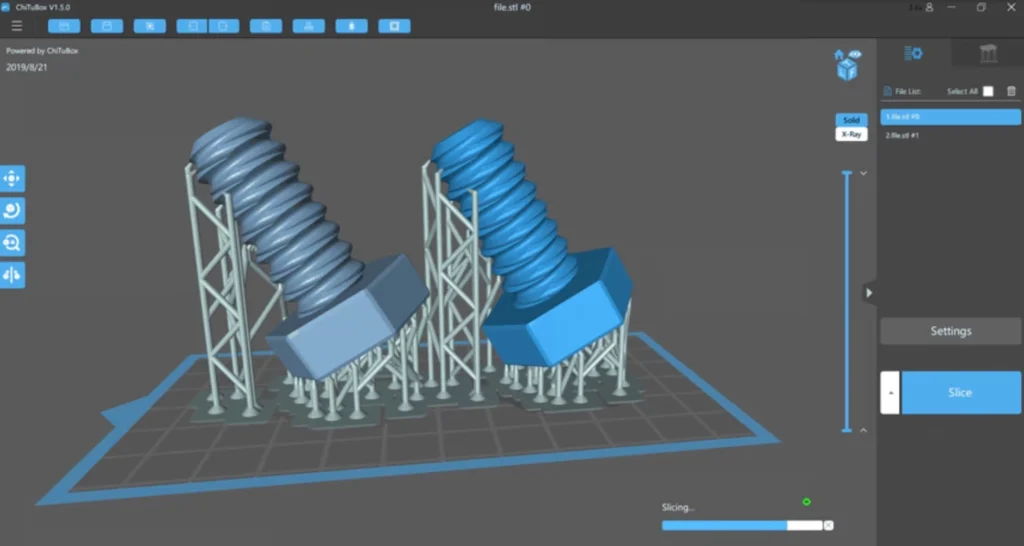This screenshot has width=1024, height=546.
Task: Click the slicing progress bar
Action: click(742, 525)
